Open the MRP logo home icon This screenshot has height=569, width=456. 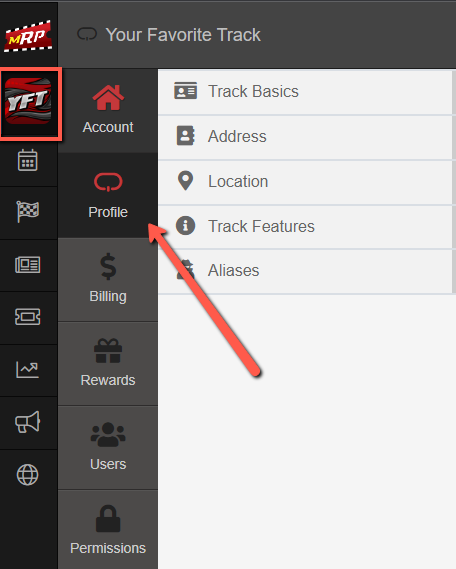coord(28,36)
